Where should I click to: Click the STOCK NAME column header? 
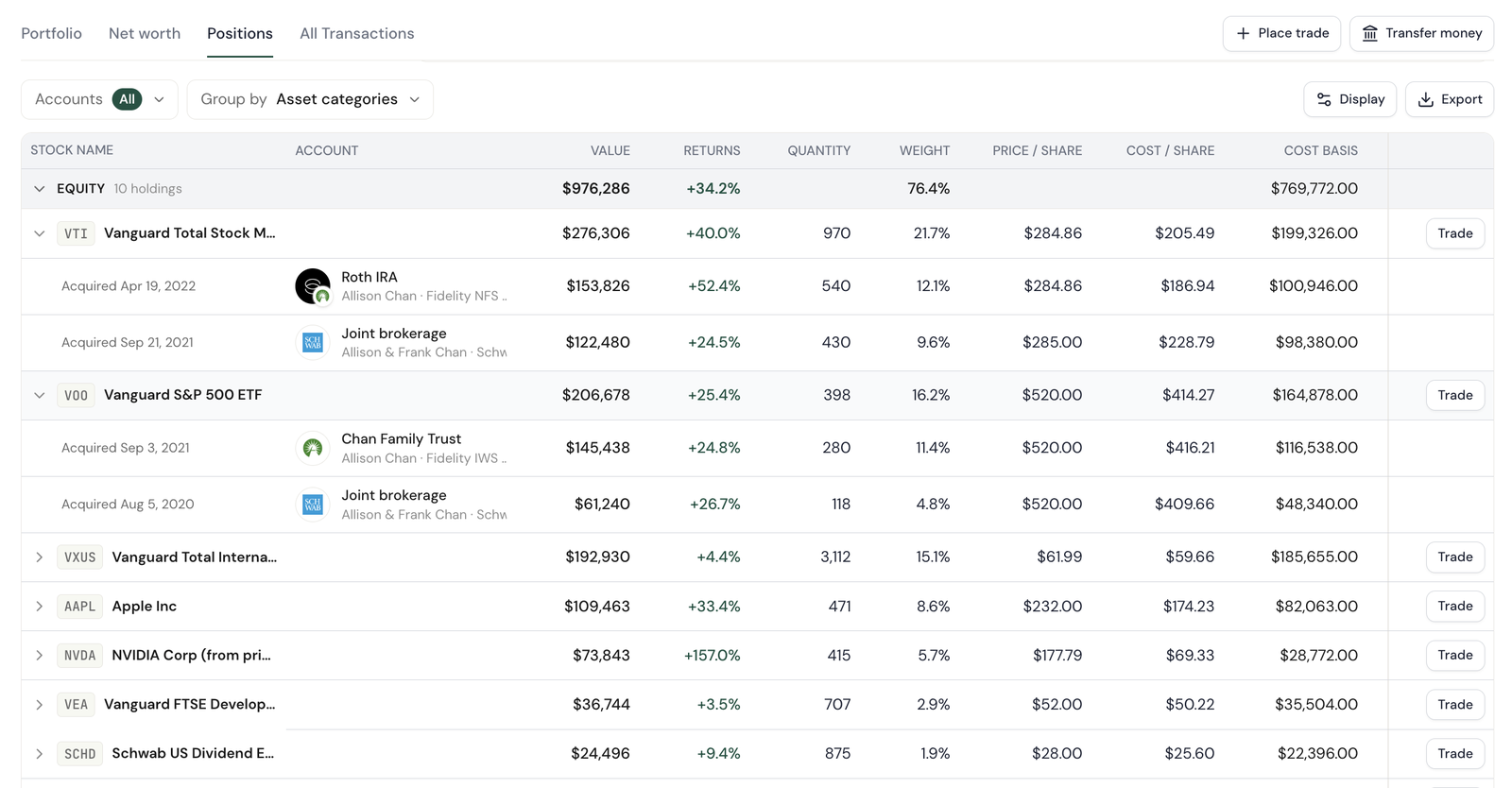click(72, 150)
